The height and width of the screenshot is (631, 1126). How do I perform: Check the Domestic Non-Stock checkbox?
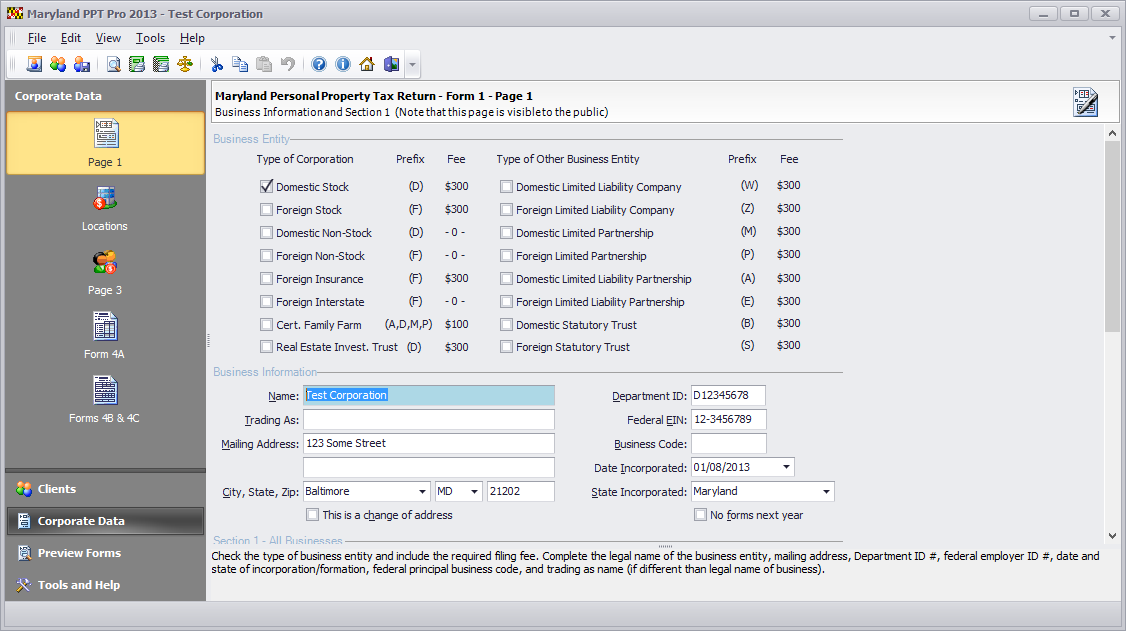(266, 233)
